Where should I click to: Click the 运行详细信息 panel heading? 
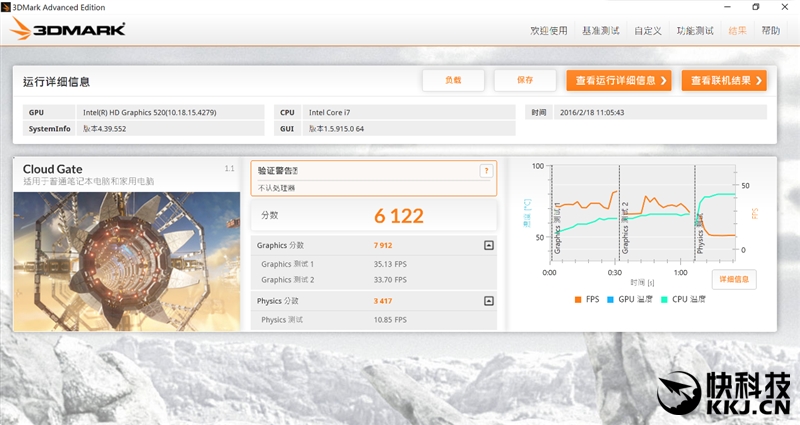[56, 82]
